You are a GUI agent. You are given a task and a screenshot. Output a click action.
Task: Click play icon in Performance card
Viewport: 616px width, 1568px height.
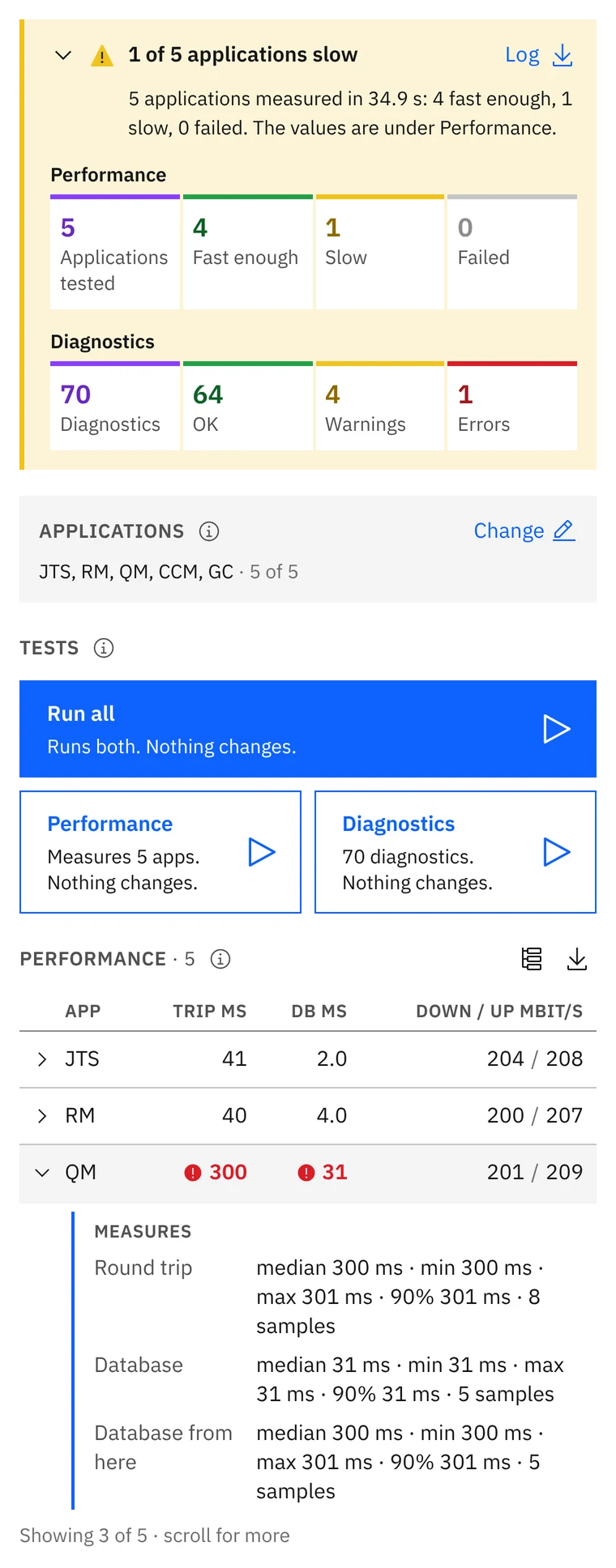262,852
